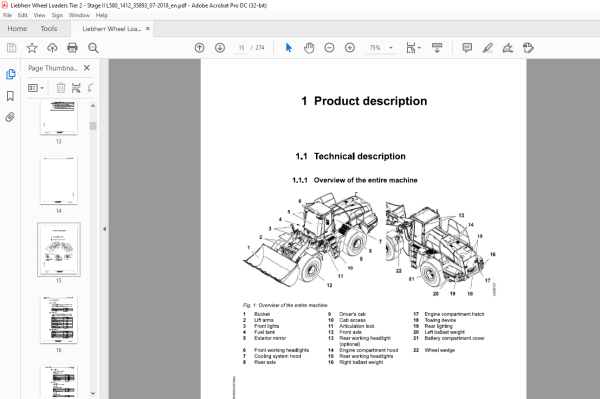Screen dimensions: 600x399
Task: Select the Highlight text pen tool
Action: point(488,48)
